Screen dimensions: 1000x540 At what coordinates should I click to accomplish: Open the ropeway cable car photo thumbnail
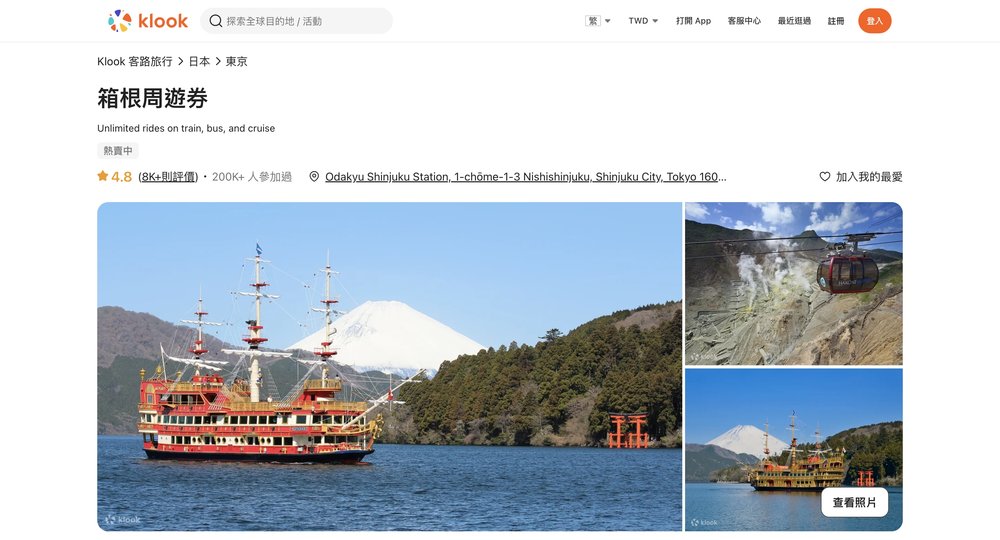(793, 284)
